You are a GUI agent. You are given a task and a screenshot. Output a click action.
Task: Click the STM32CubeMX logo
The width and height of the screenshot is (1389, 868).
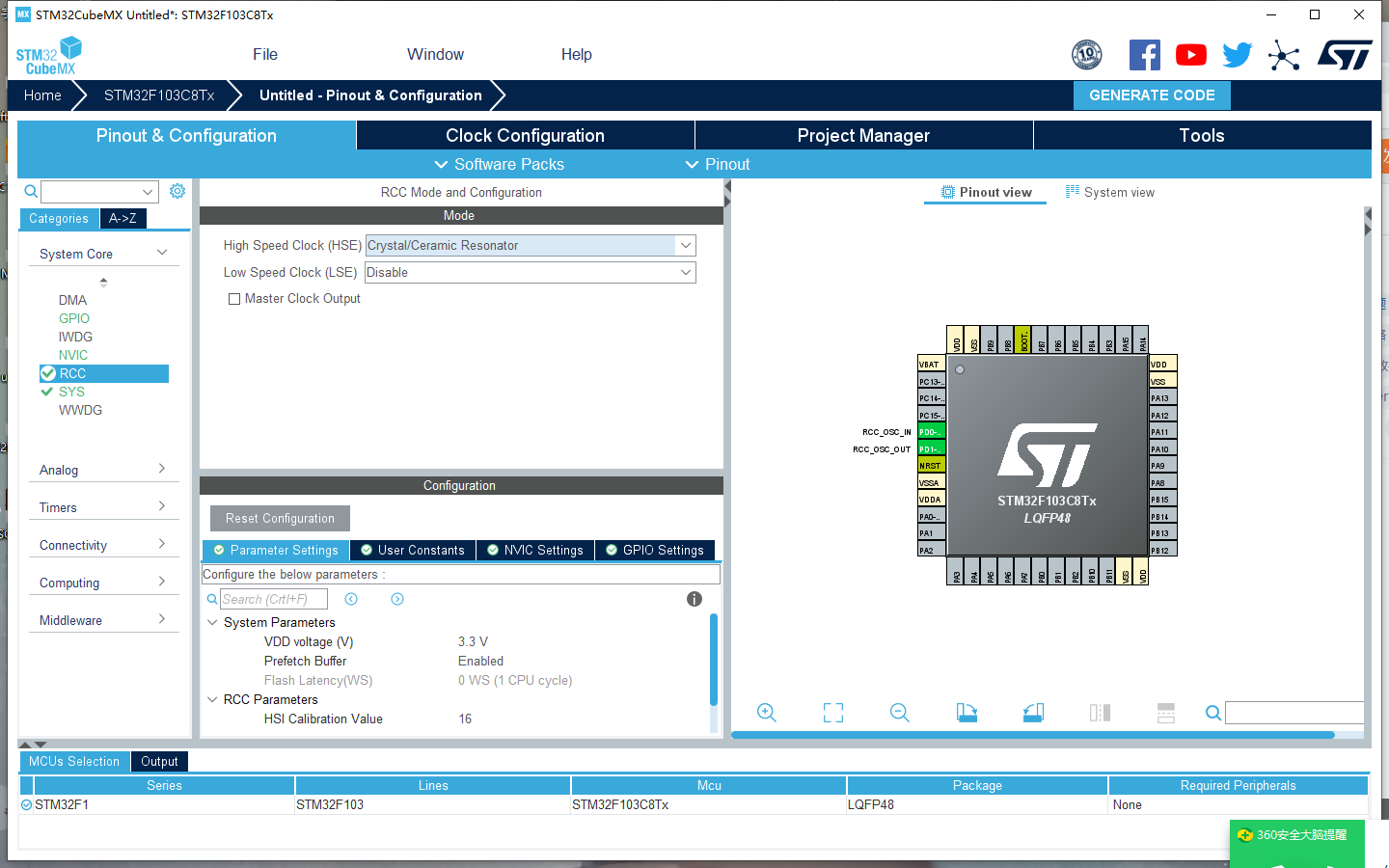click(48, 56)
